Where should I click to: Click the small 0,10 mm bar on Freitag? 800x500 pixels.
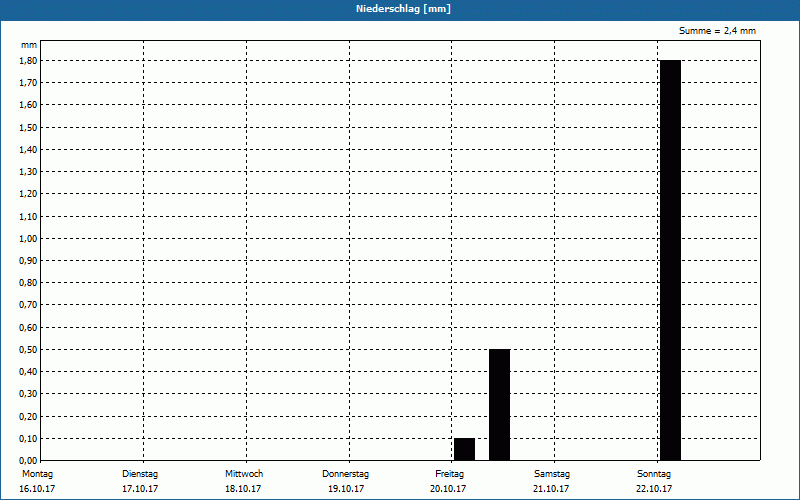pyautogui.click(x=464, y=449)
